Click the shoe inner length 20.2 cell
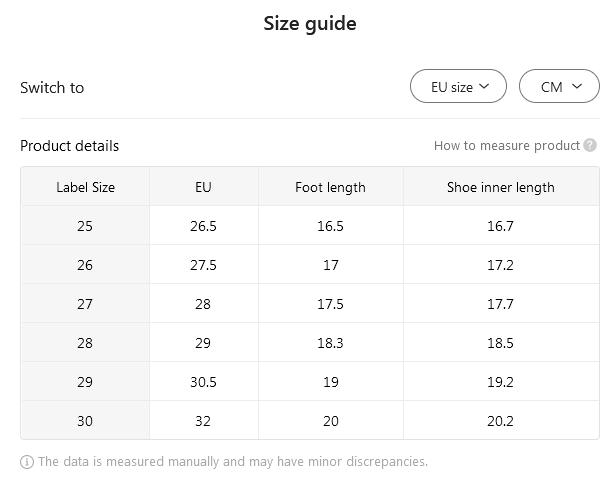610x481 pixels. pos(500,421)
